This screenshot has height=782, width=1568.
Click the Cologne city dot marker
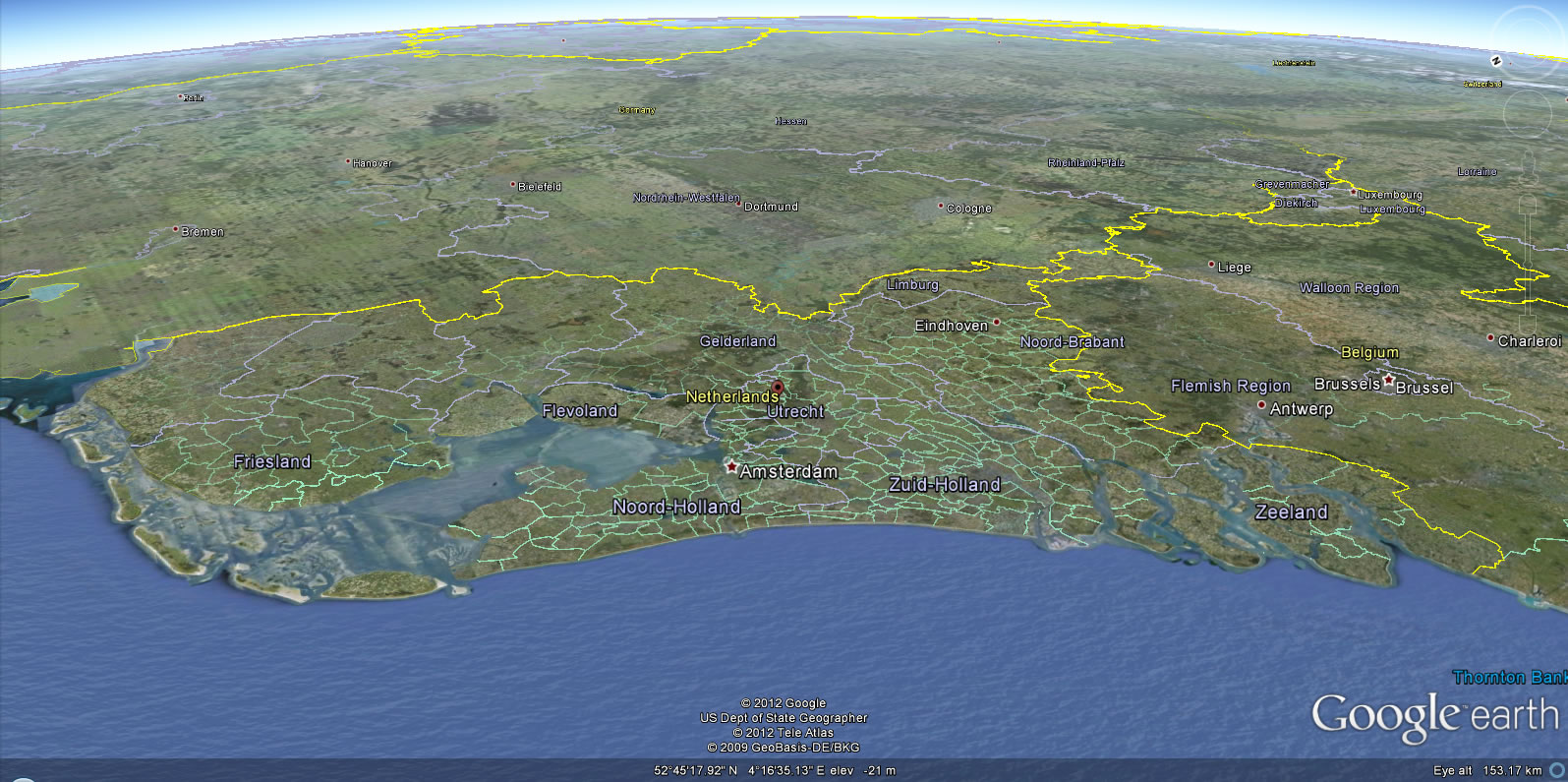tap(941, 207)
